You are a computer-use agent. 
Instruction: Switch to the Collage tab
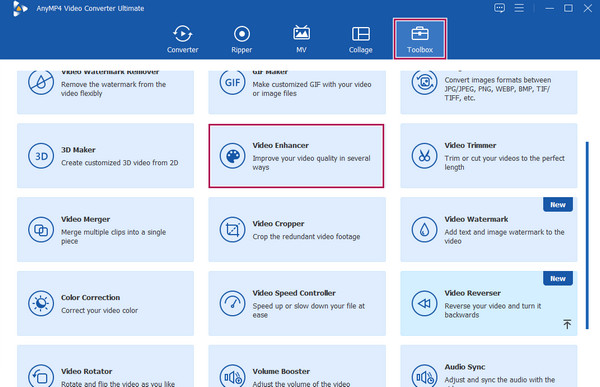(360, 39)
